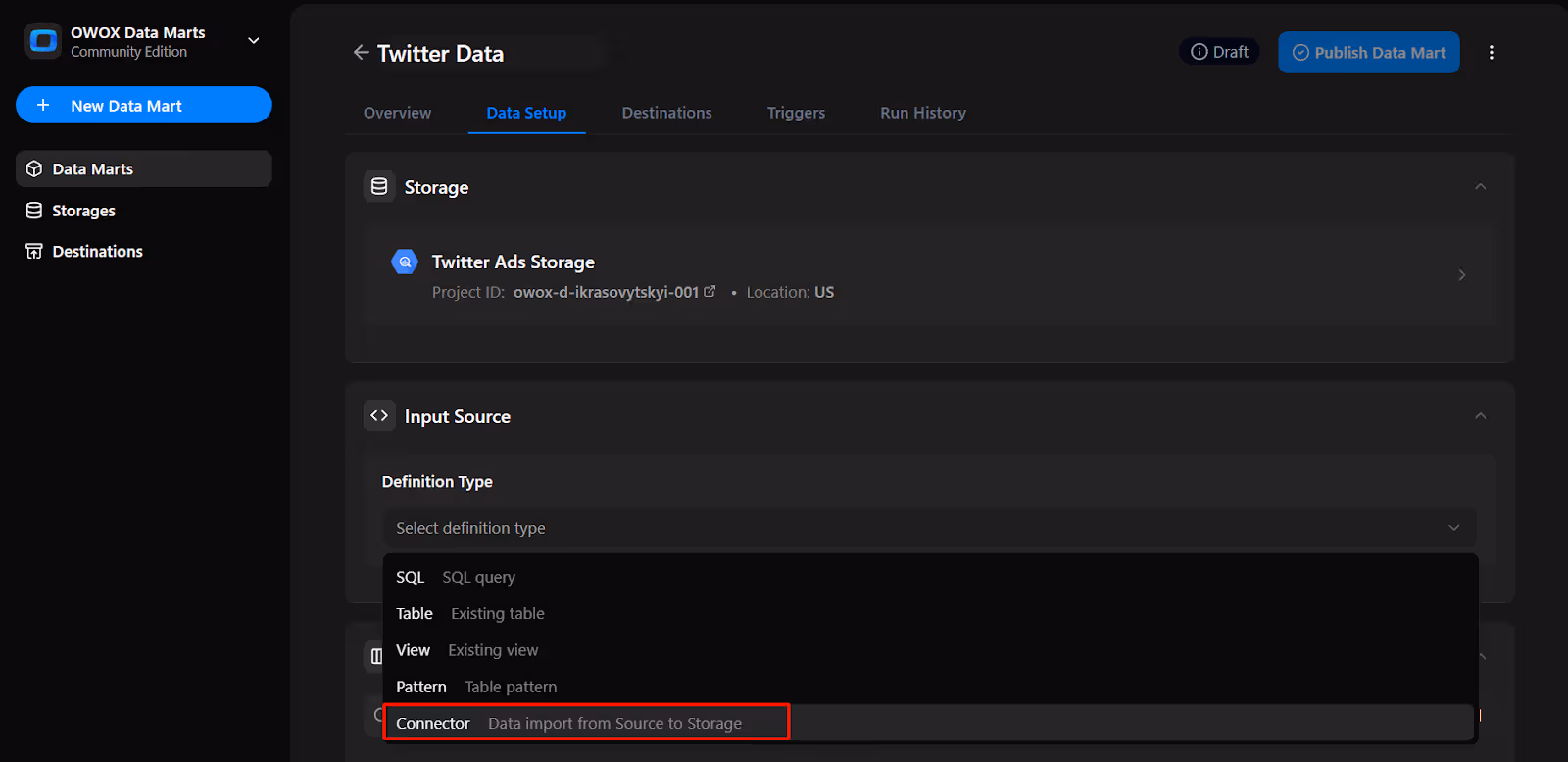Click the Definition Type label
The image size is (1568, 762).
point(437,481)
